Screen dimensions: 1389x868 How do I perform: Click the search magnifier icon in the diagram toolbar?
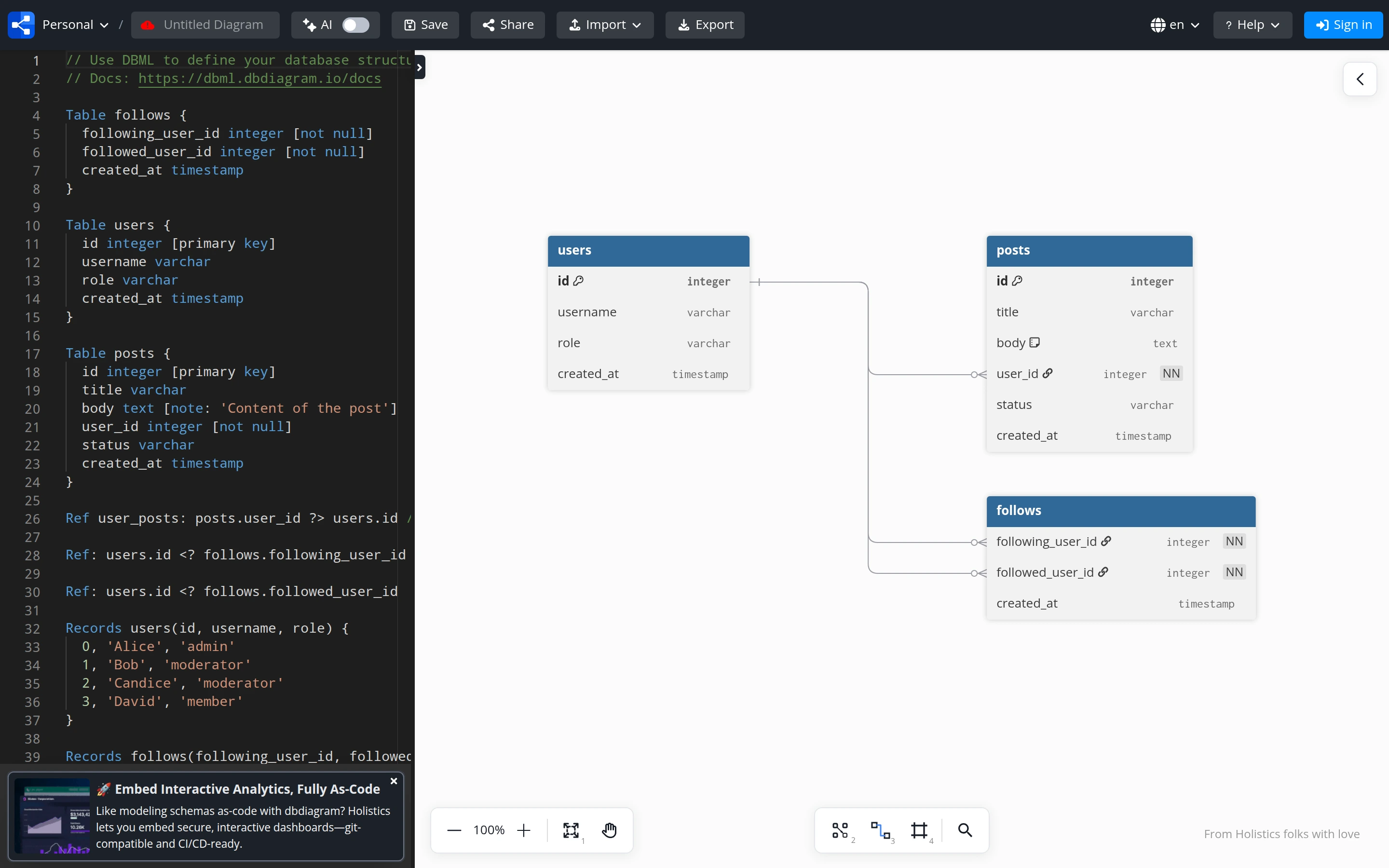click(966, 830)
